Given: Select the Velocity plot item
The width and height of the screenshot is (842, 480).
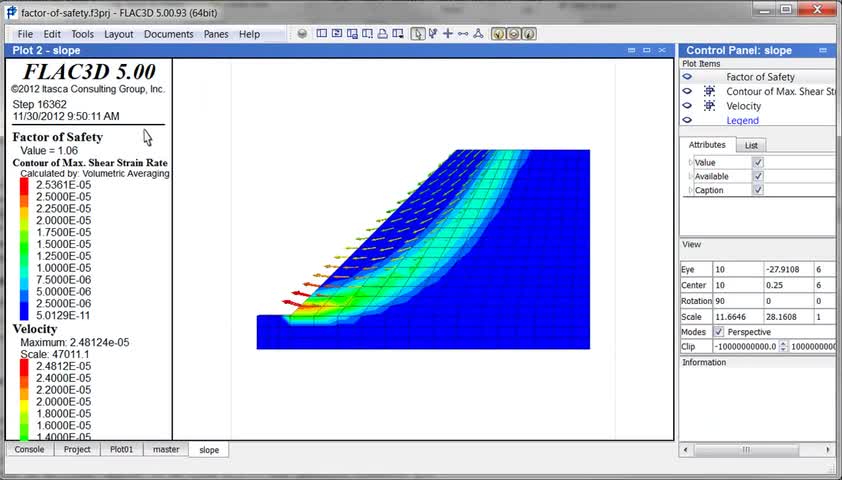Looking at the screenshot, I should [744, 106].
